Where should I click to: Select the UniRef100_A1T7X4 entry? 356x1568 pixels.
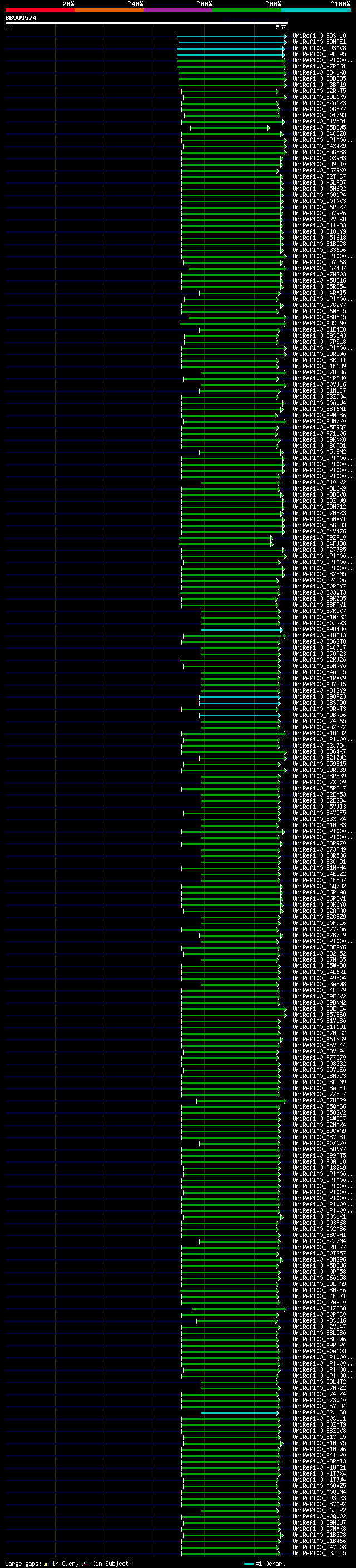319,1473
